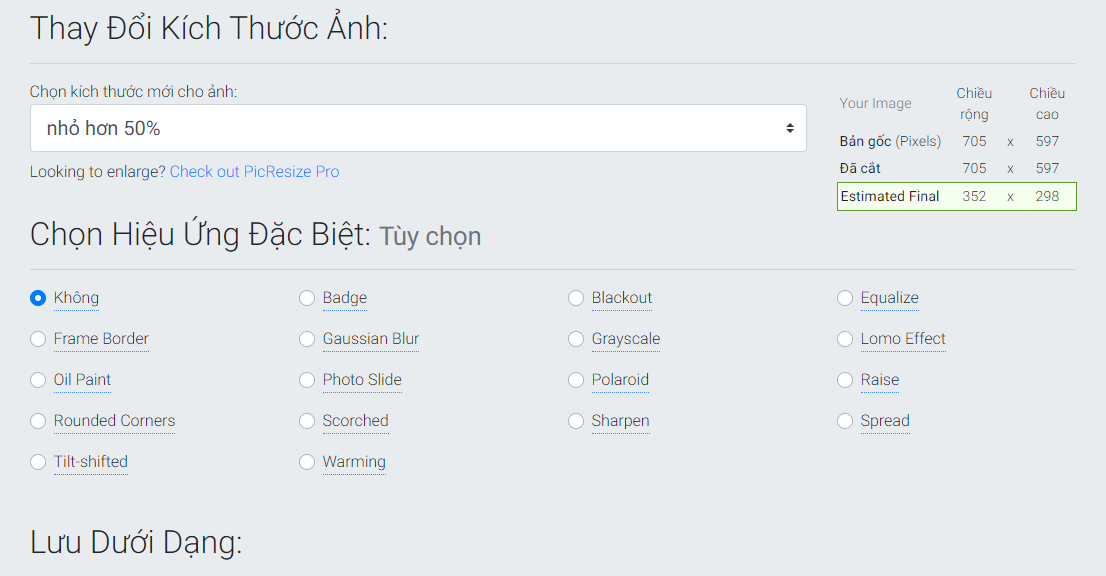This screenshot has width=1106, height=576.
Task: Enable the Frame Border effect
Action: coord(38,339)
